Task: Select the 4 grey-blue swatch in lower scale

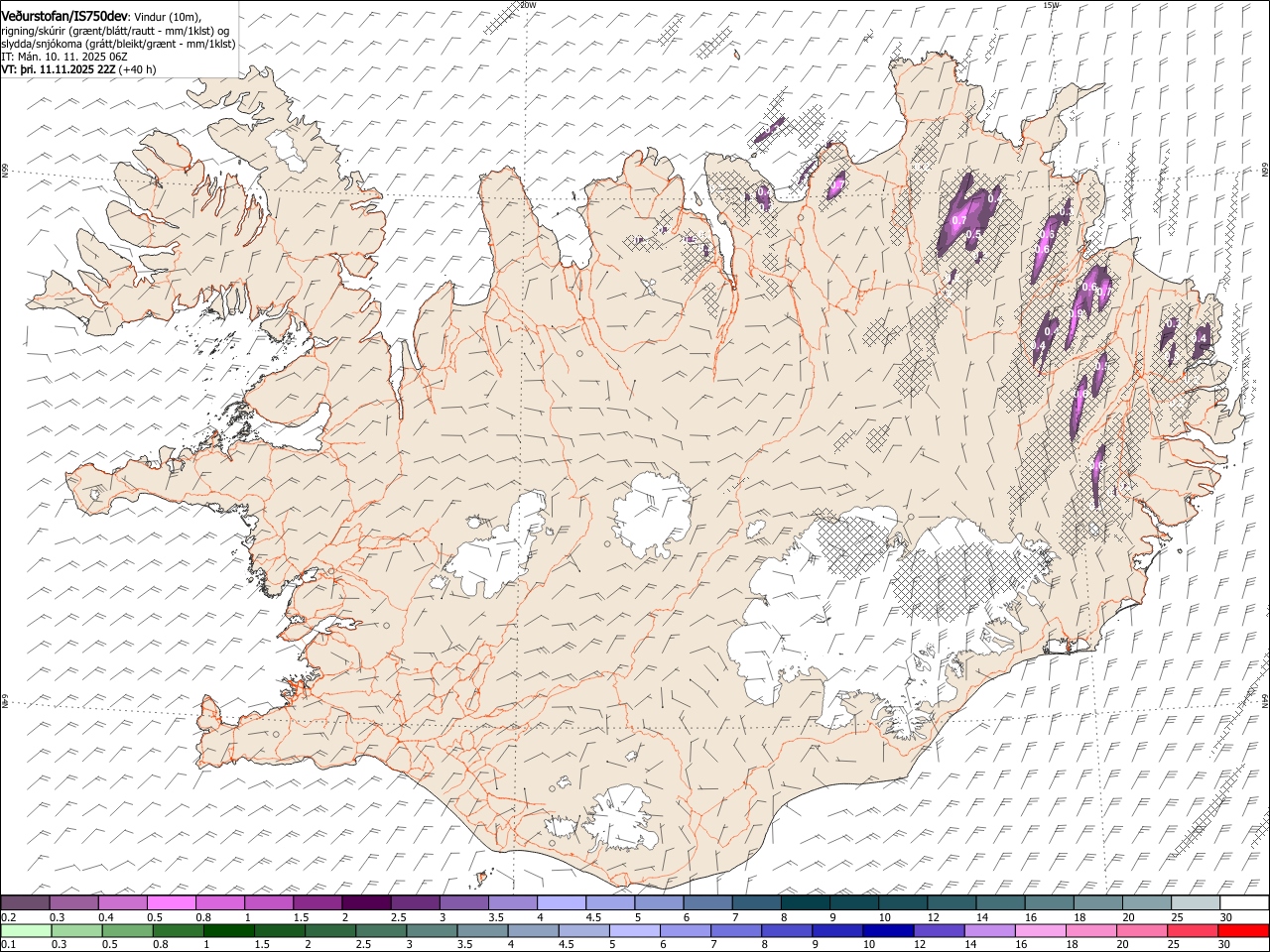Action: 534,930
